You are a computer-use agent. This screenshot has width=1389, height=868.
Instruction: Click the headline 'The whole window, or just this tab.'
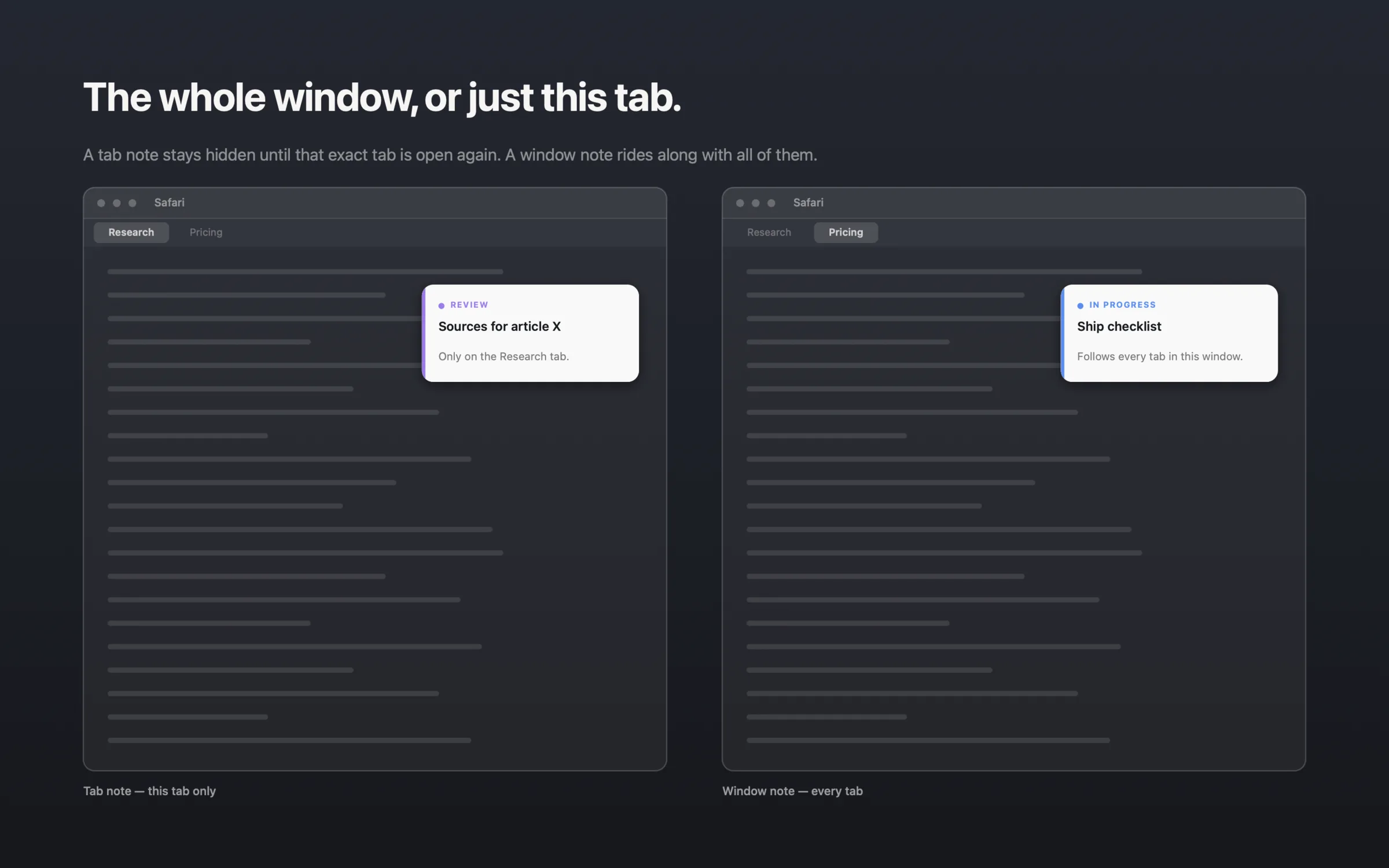click(x=382, y=97)
